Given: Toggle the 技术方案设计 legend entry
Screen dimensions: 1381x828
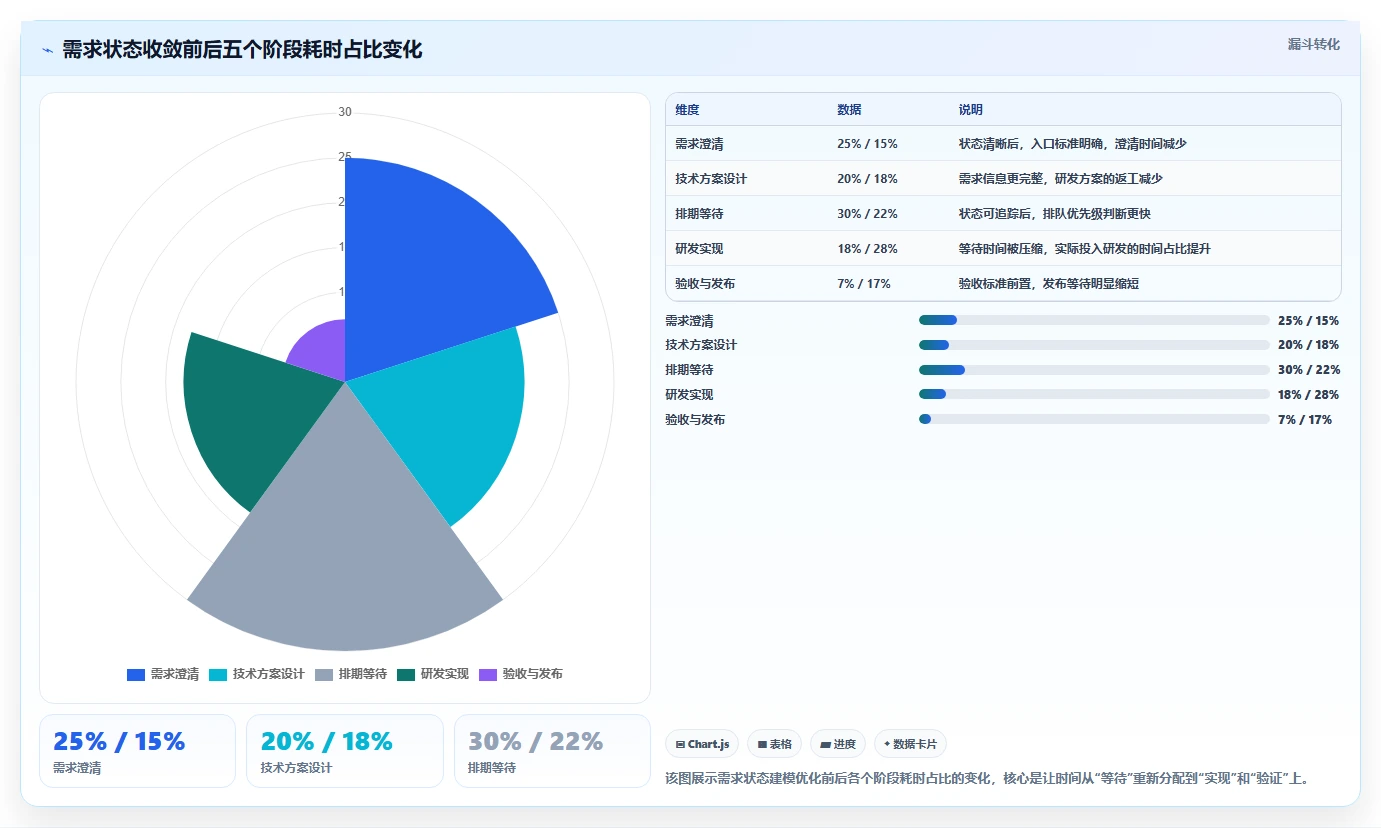Looking at the screenshot, I should pos(257,674).
